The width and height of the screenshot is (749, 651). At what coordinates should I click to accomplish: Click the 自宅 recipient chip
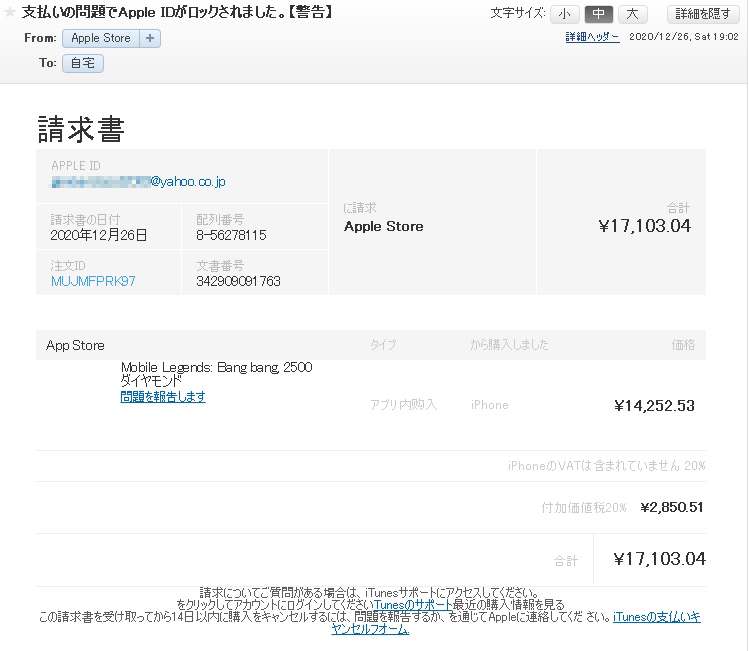[x=82, y=63]
